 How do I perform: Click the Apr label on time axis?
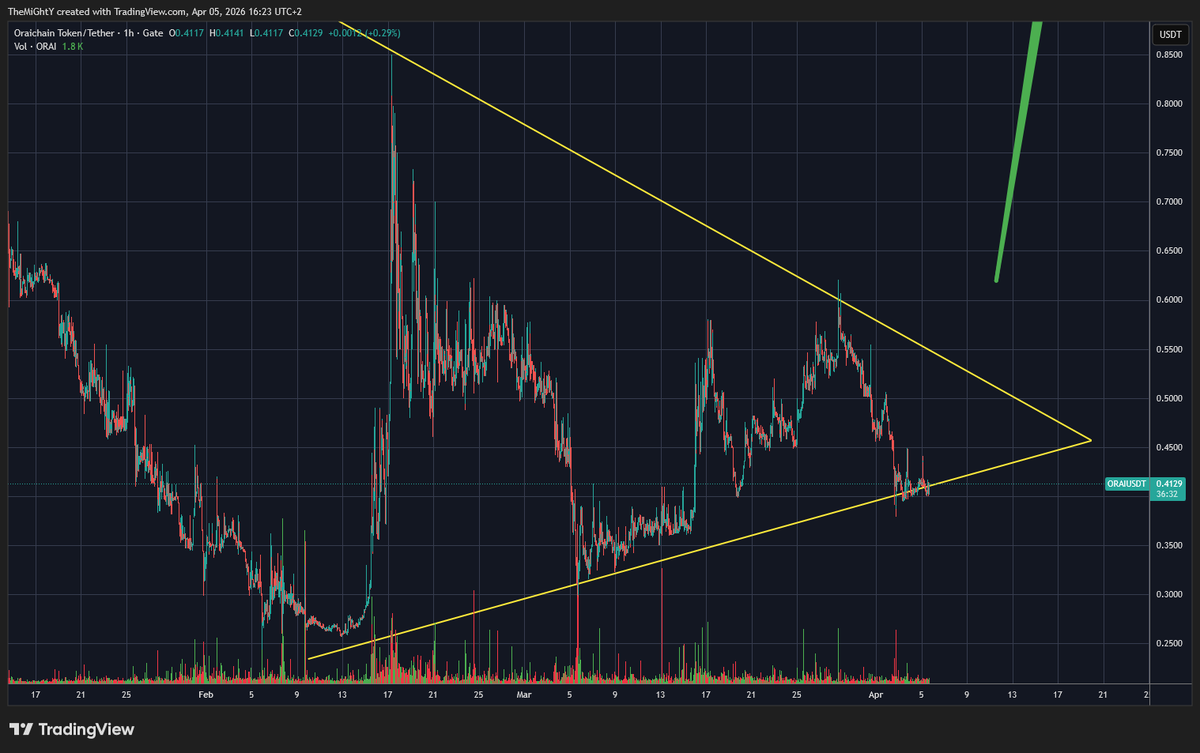(875, 693)
